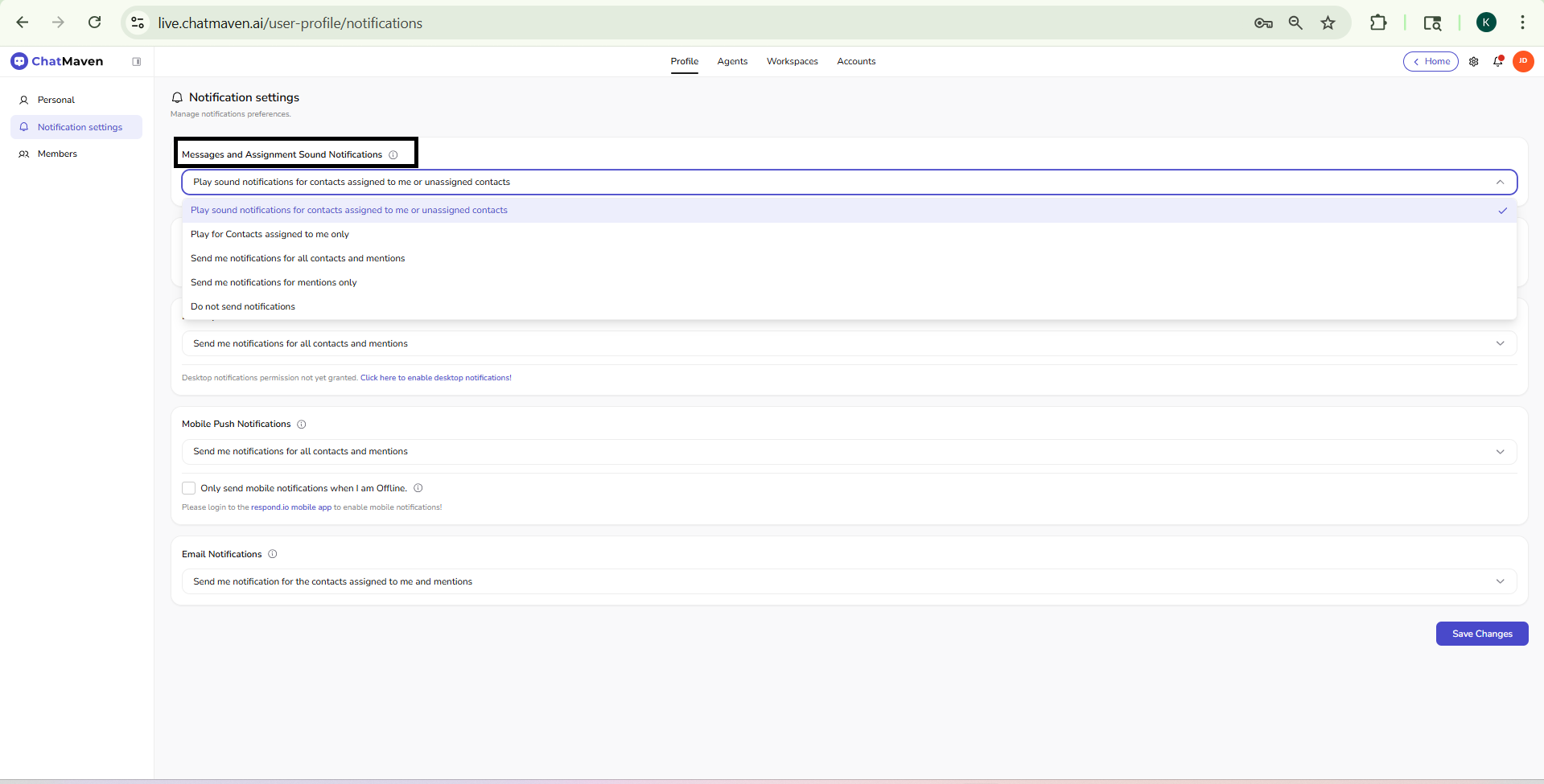Screen dimensions: 1544x784
Task: Click the browser address bar URL
Action: pyautogui.click(x=290, y=23)
